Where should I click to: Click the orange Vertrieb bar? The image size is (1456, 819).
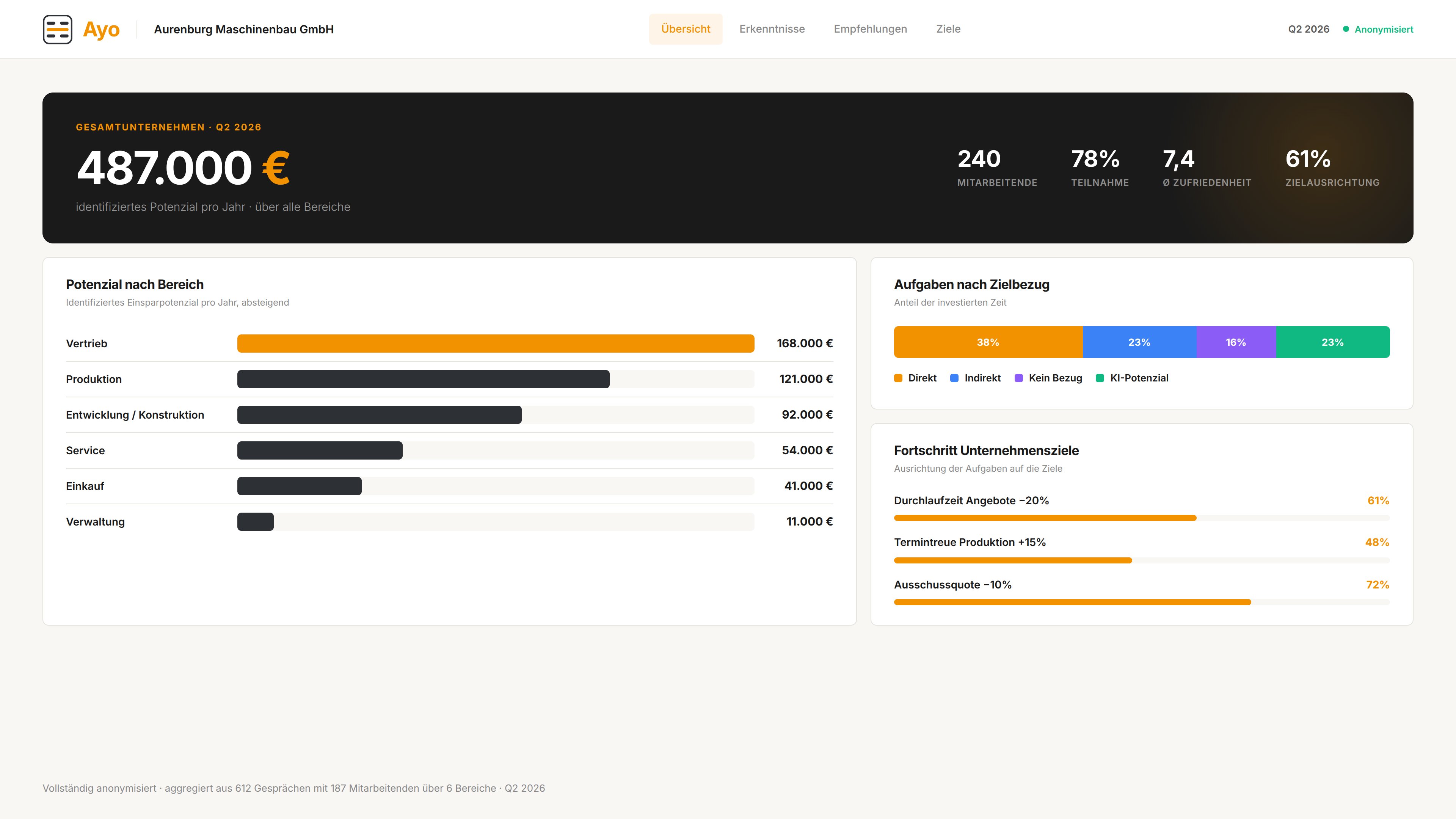point(496,344)
